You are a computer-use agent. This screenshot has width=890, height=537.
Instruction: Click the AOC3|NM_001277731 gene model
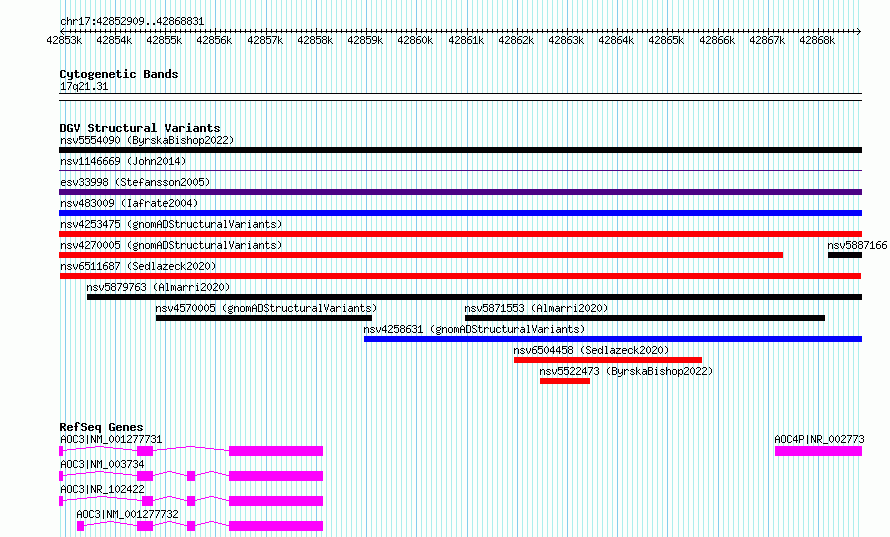coord(191,451)
